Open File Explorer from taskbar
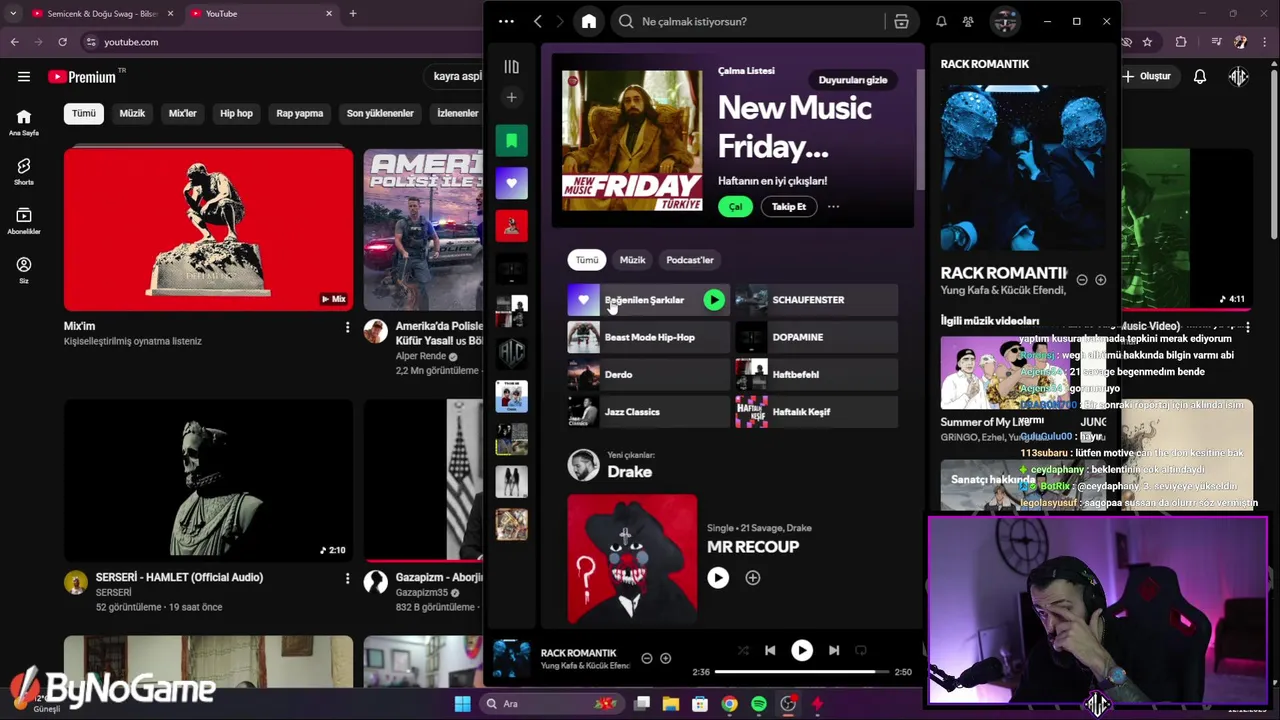This screenshot has width=1280, height=720. coord(671,704)
